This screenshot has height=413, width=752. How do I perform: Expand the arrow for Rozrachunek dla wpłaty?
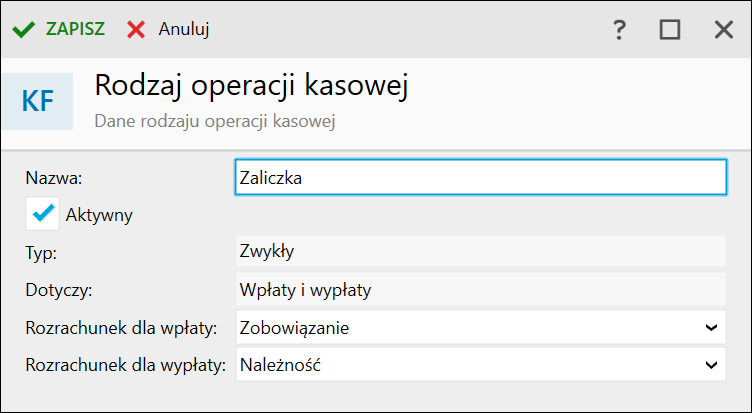(x=711, y=328)
